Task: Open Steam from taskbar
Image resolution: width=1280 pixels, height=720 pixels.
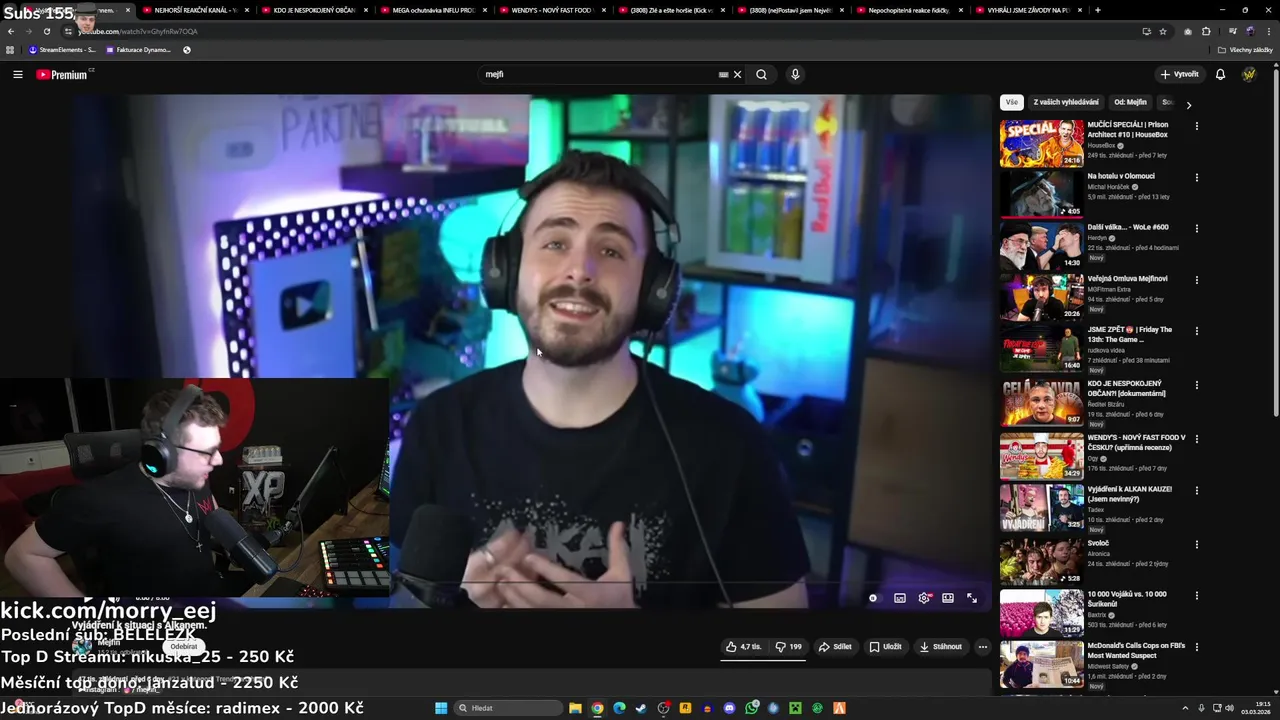Action: (x=641, y=708)
